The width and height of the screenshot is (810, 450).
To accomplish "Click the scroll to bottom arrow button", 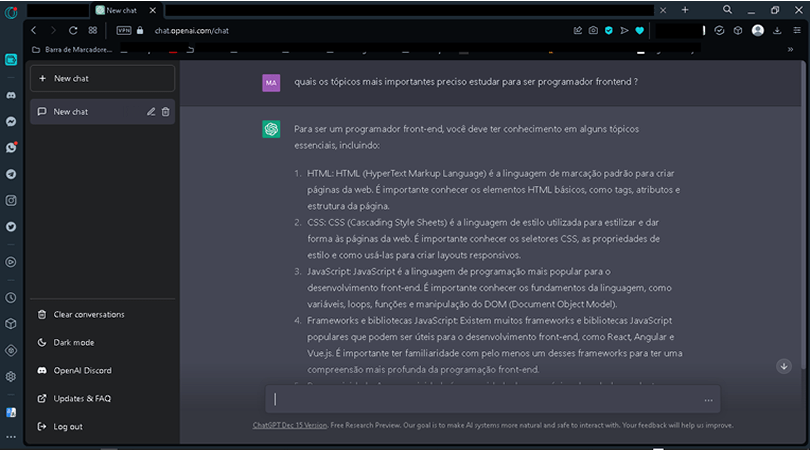I will click(783, 366).
